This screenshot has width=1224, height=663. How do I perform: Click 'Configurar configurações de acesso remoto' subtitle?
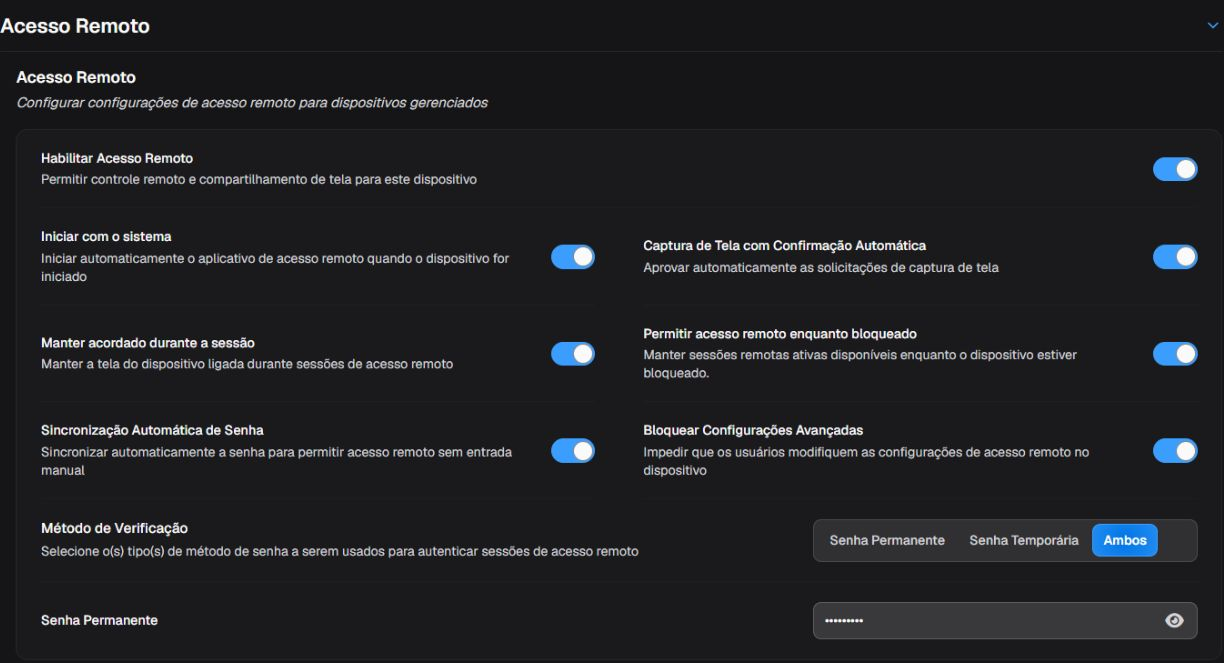click(x=252, y=103)
